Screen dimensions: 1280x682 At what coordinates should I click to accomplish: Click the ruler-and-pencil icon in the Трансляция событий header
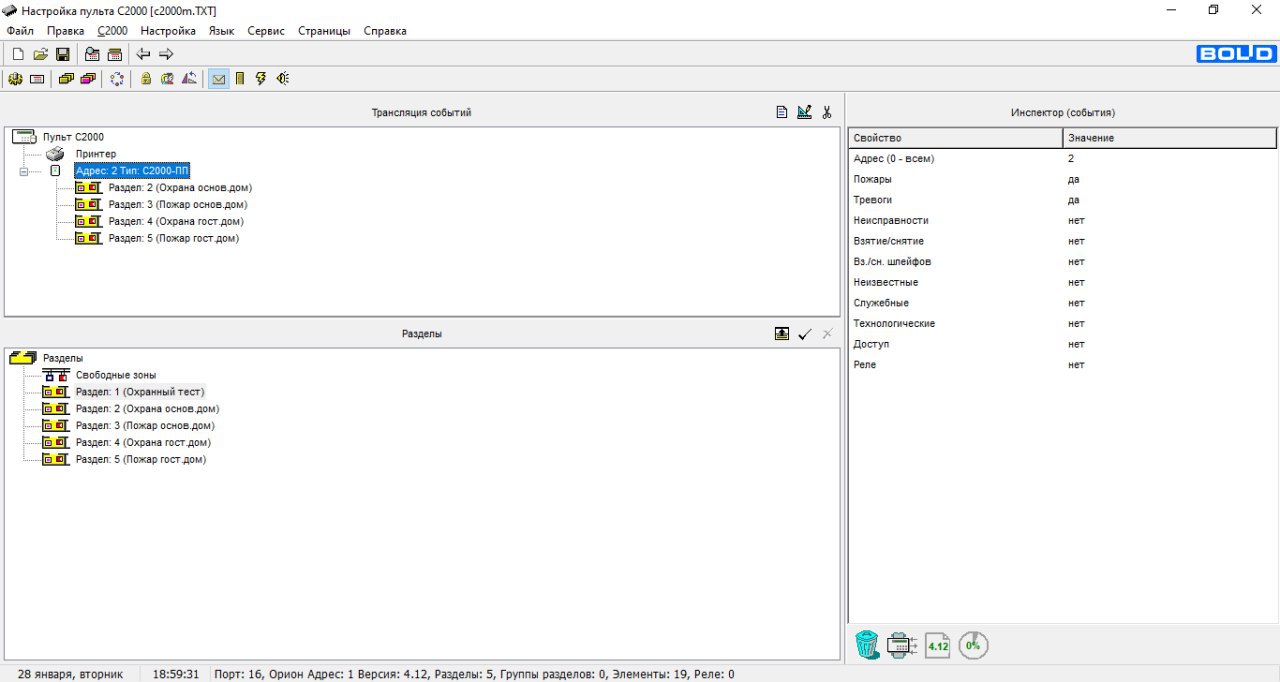804,112
